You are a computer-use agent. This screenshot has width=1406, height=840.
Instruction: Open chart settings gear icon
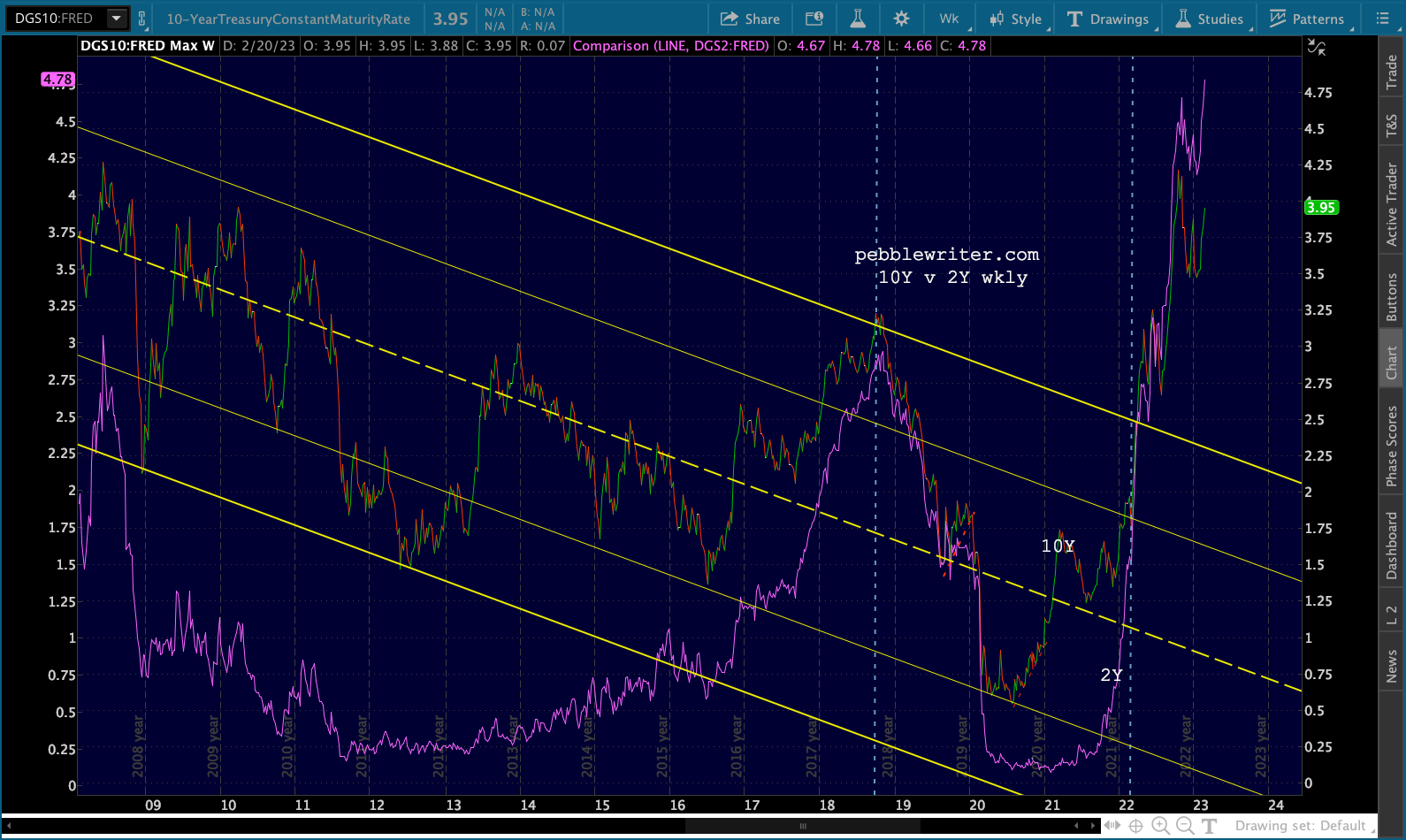tap(901, 19)
